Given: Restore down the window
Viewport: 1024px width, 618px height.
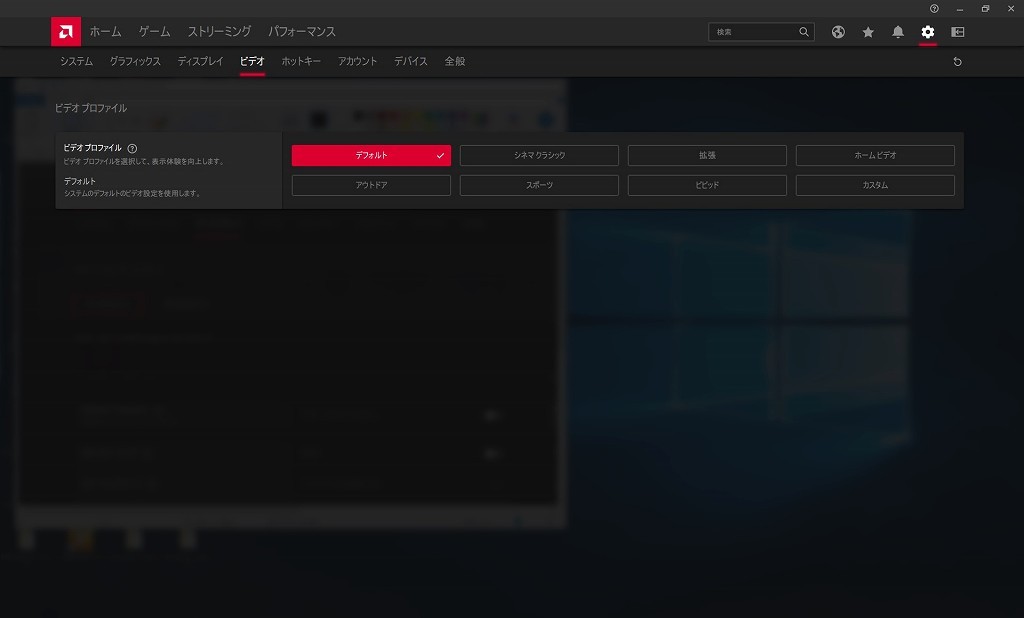Looking at the screenshot, I should coord(985,8).
